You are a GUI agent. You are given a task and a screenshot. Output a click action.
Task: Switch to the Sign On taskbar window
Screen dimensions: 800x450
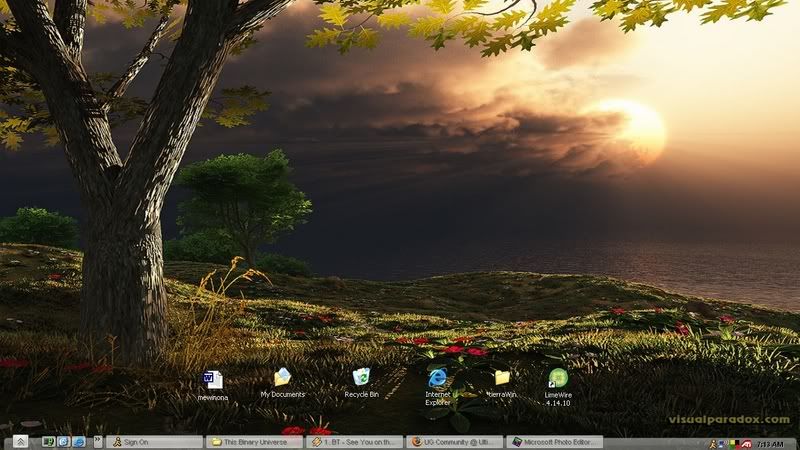[154, 442]
